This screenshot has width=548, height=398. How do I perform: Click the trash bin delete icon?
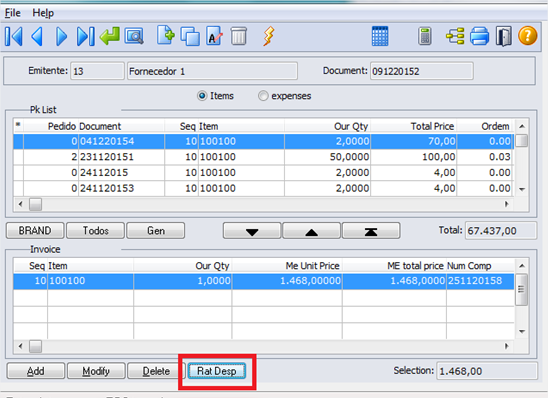239,36
